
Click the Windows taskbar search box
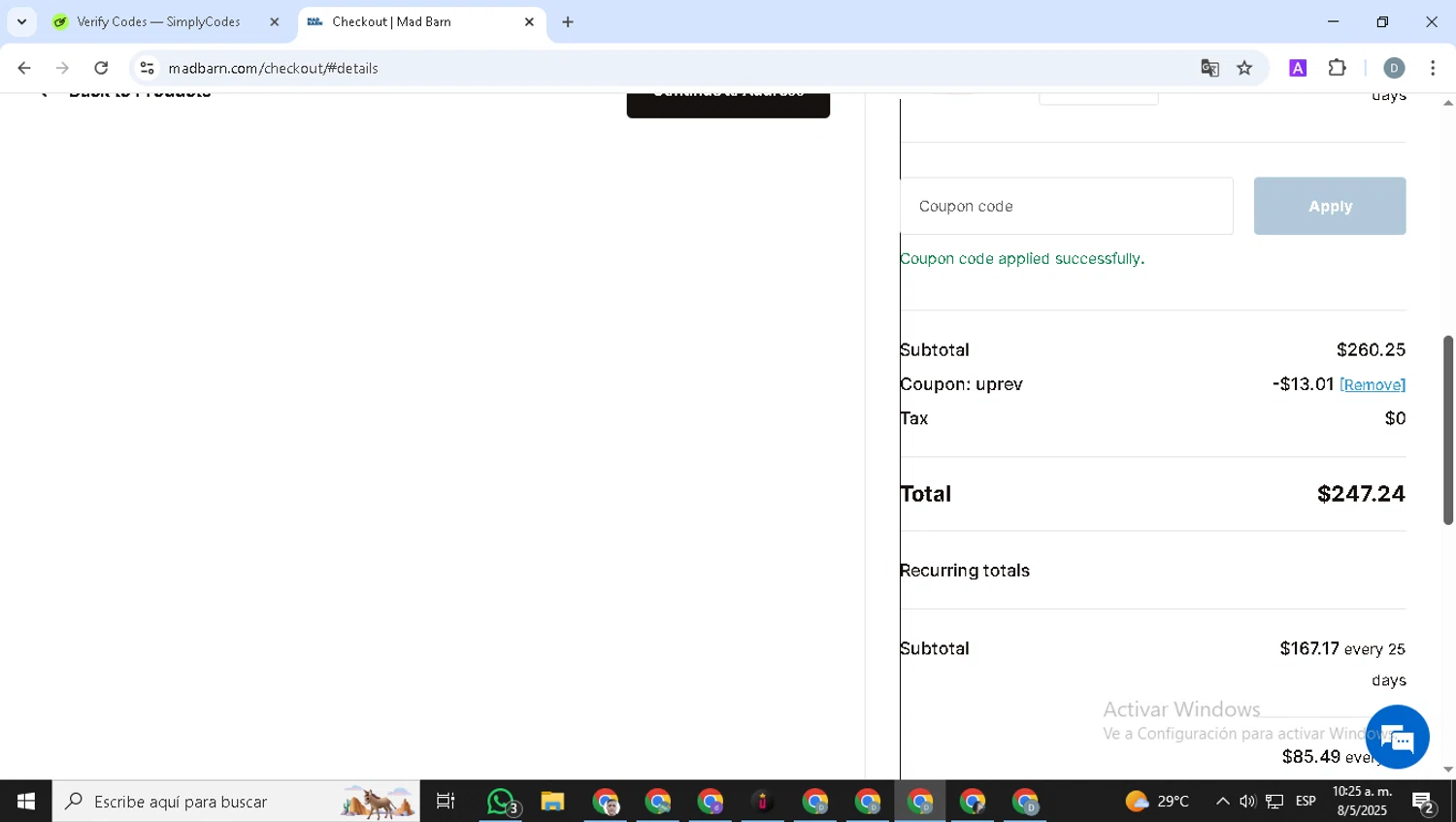tap(236, 802)
